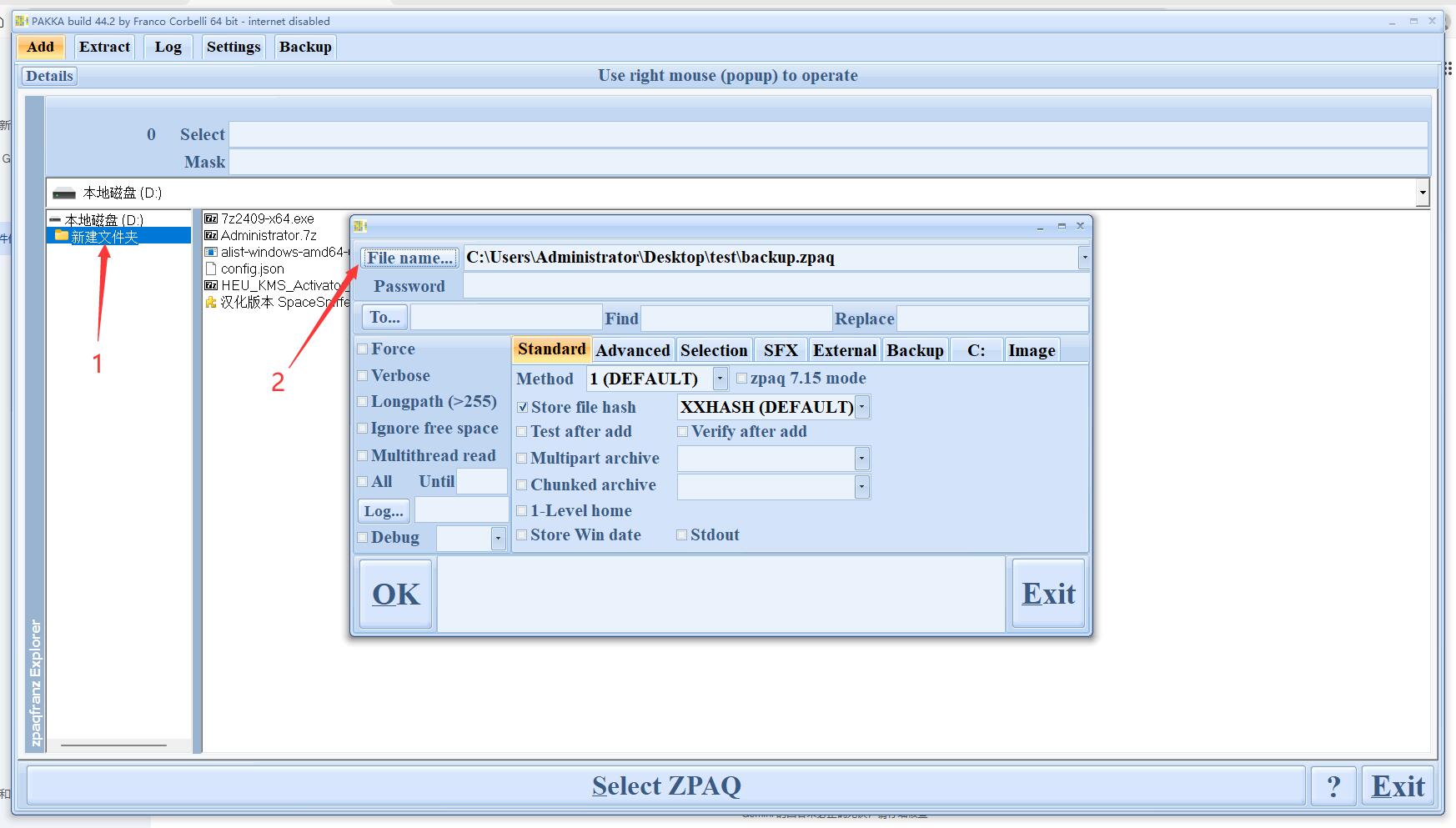Tick the All checkbox
Screen dimensions: 1456x828
(363, 481)
